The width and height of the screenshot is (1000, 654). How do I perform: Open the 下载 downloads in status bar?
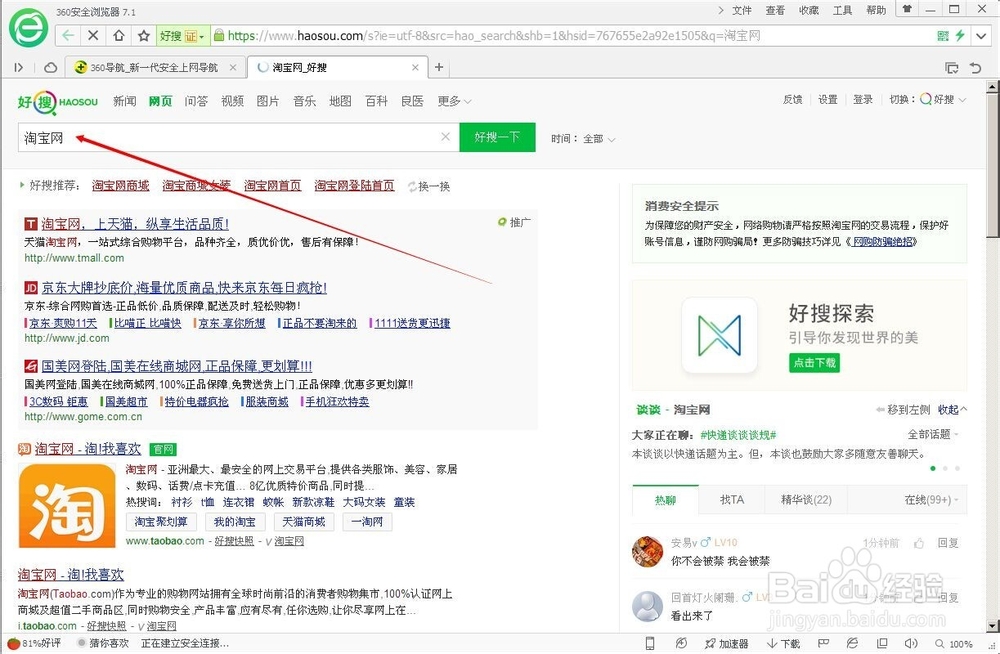[x=783, y=643]
